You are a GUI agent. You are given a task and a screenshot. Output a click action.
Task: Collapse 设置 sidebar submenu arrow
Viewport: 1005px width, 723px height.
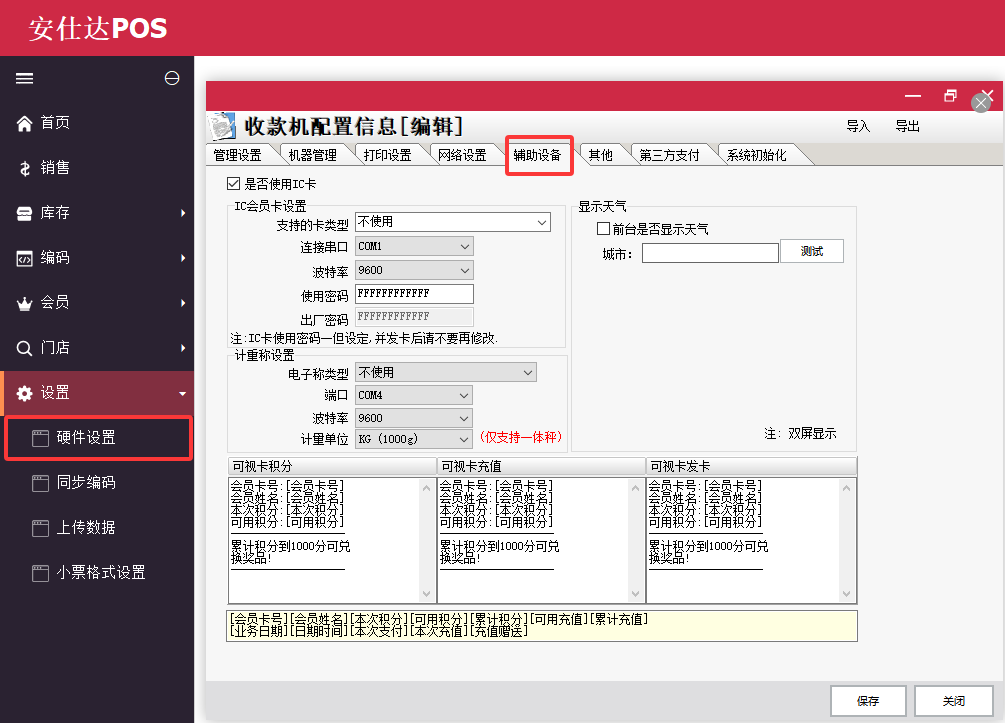(183, 394)
